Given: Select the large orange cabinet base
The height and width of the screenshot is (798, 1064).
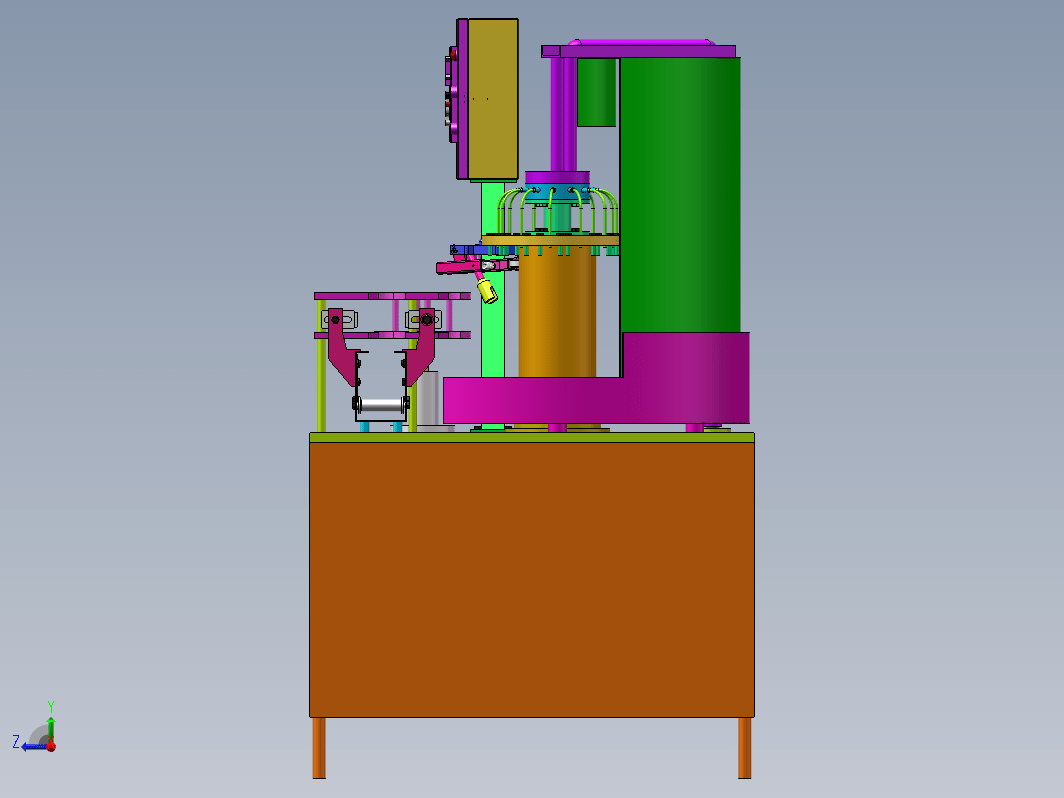Looking at the screenshot, I should pyautogui.click(x=531, y=580).
